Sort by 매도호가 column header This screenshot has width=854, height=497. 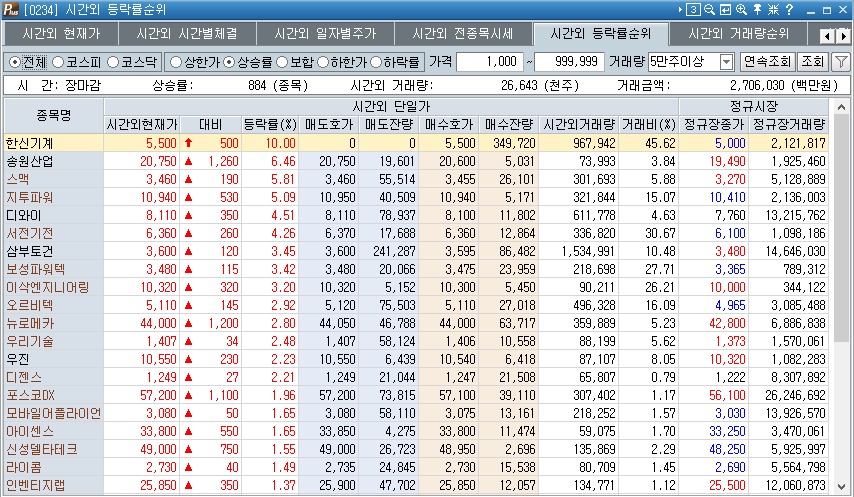tap(329, 125)
